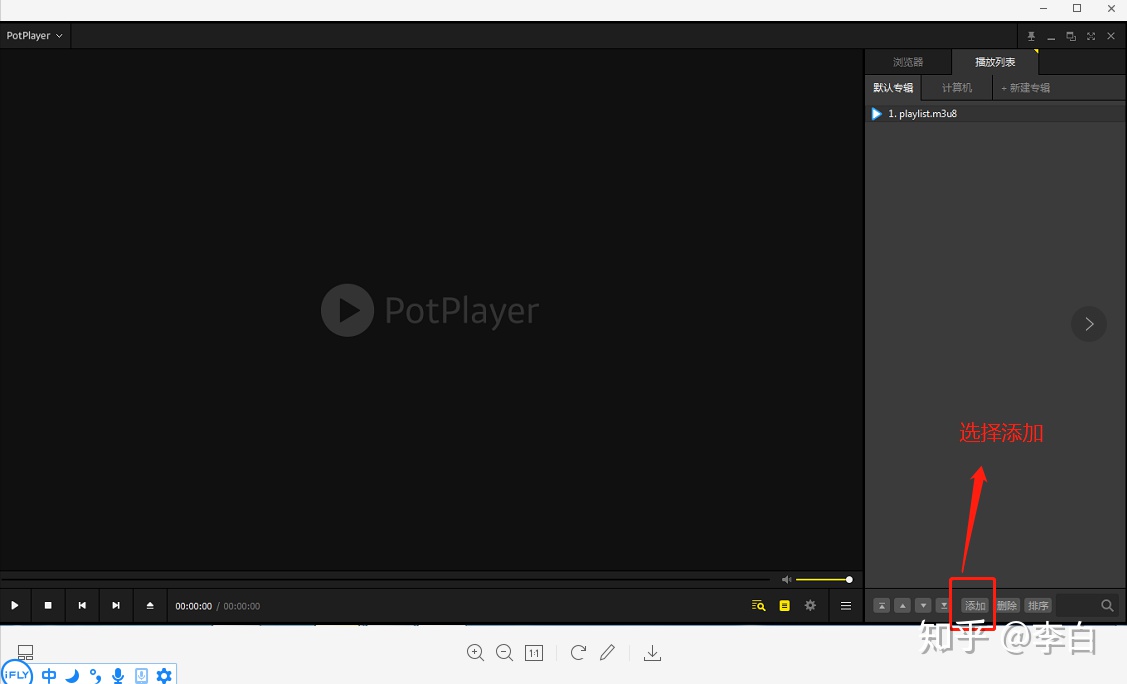
Task: Go to next image with right chevron
Action: coord(1089,324)
